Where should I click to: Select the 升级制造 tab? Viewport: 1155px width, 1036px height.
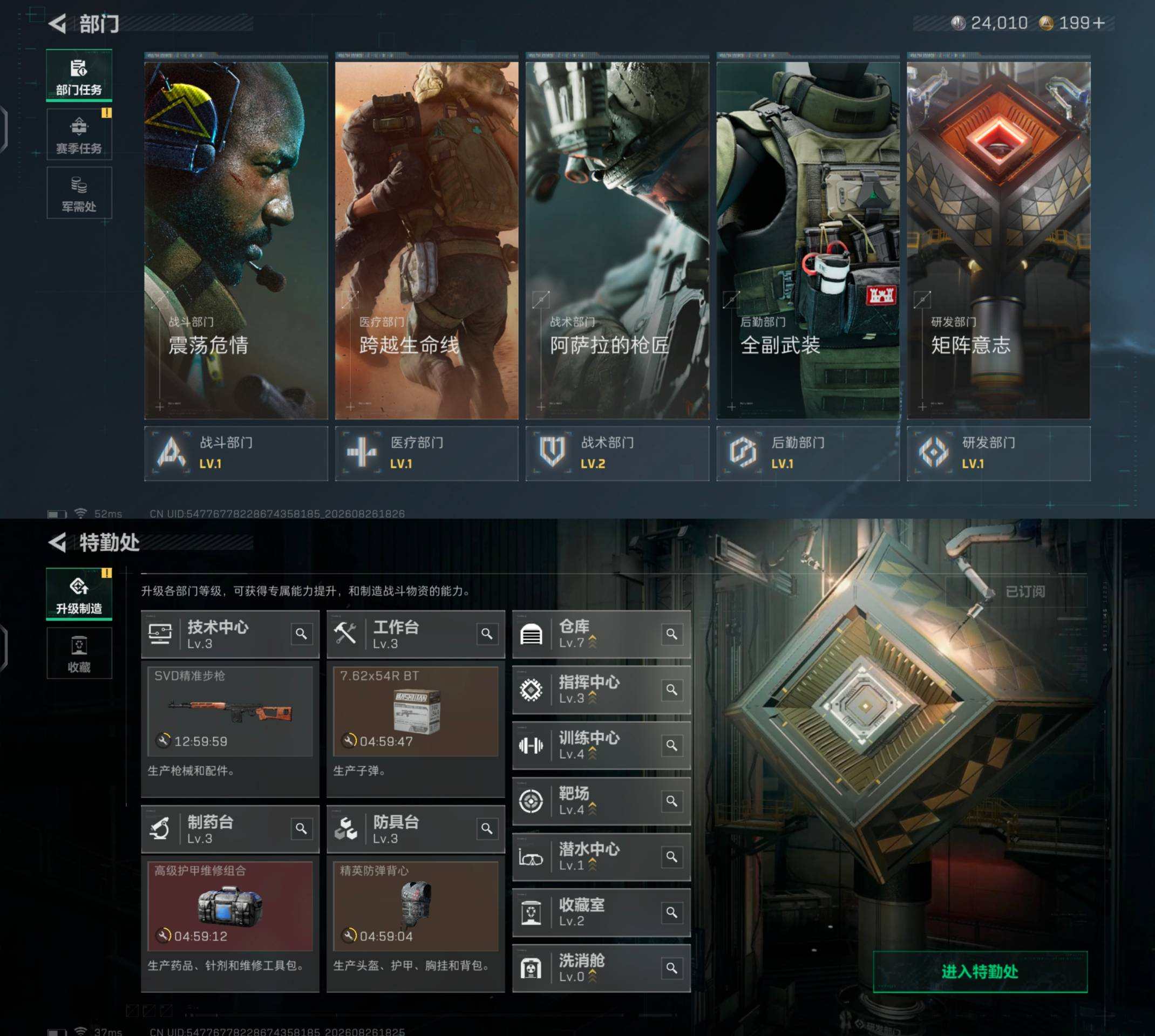click(79, 594)
